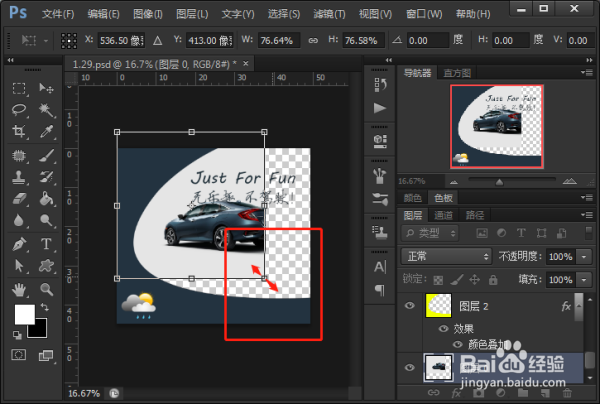600x404 pixels.
Task: Select the Crop tool
Action: tap(19, 132)
